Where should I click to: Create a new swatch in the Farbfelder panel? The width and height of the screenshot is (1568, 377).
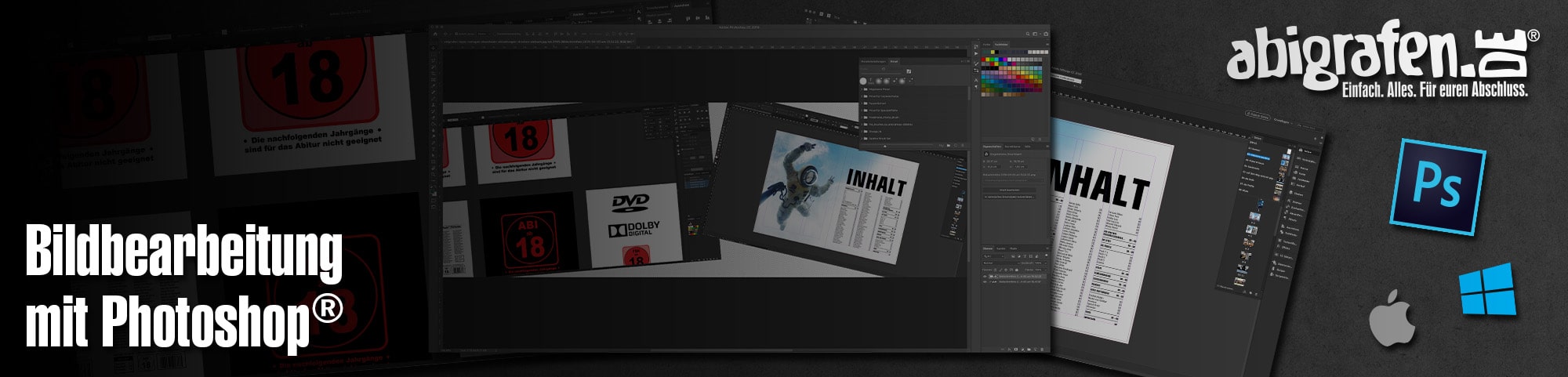[x=1033, y=139]
